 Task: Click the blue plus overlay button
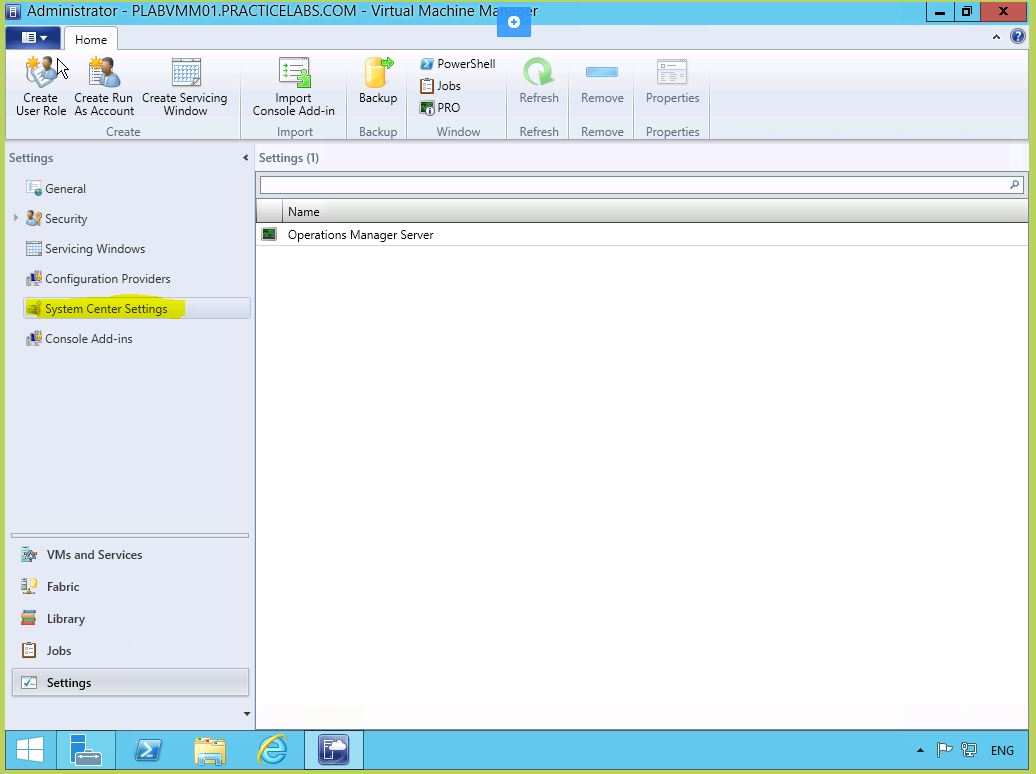(x=513, y=22)
